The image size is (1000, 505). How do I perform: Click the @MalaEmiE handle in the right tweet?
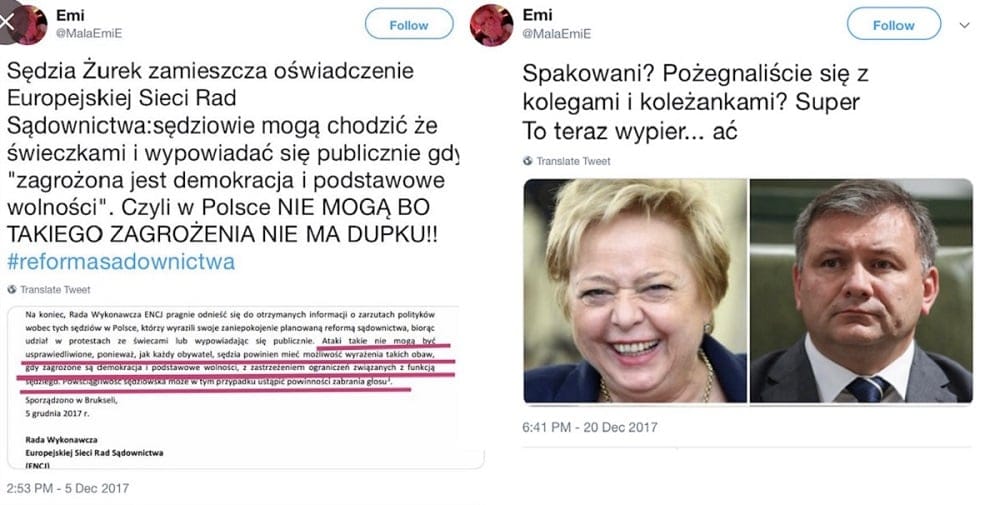556,34
